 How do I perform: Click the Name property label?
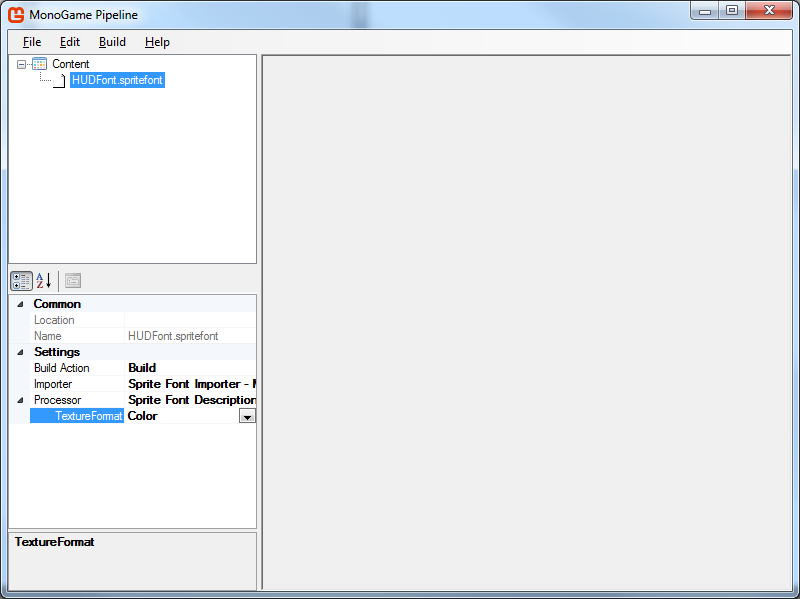coord(47,336)
